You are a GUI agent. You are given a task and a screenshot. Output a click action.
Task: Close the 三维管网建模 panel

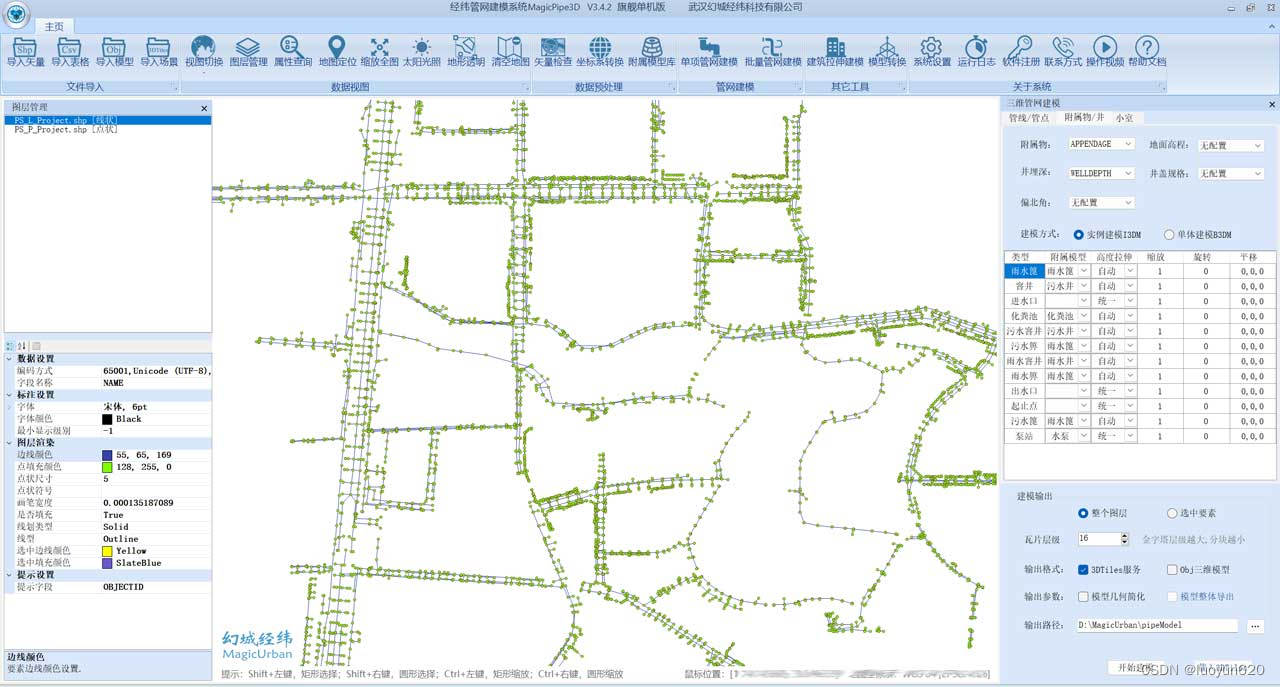click(x=1272, y=104)
